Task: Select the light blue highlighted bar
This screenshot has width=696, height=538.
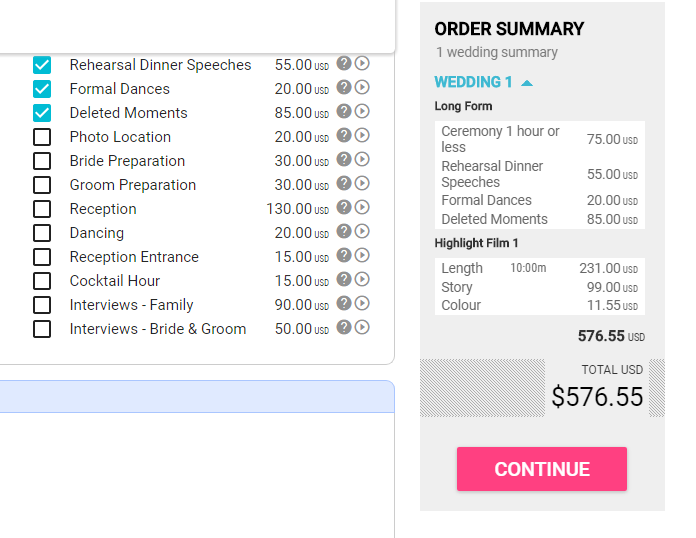Action: tap(197, 396)
